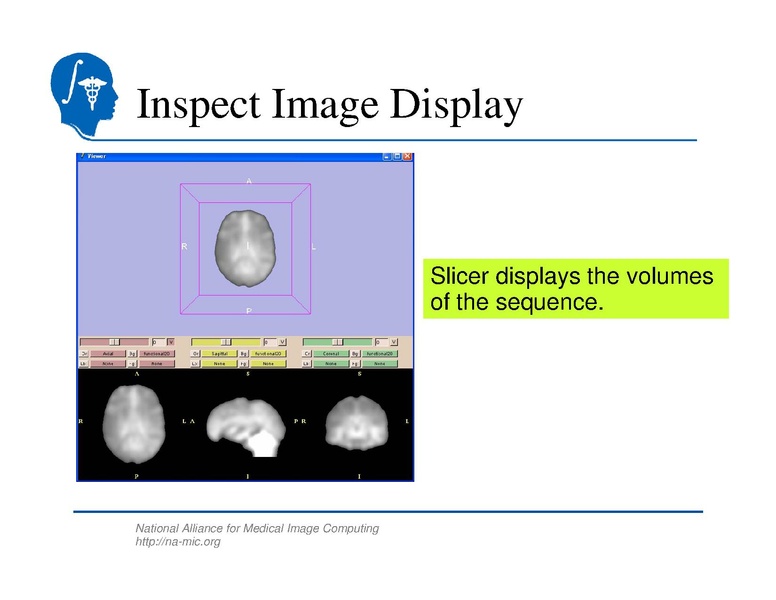Click the red axial slice offset field

[158, 342]
